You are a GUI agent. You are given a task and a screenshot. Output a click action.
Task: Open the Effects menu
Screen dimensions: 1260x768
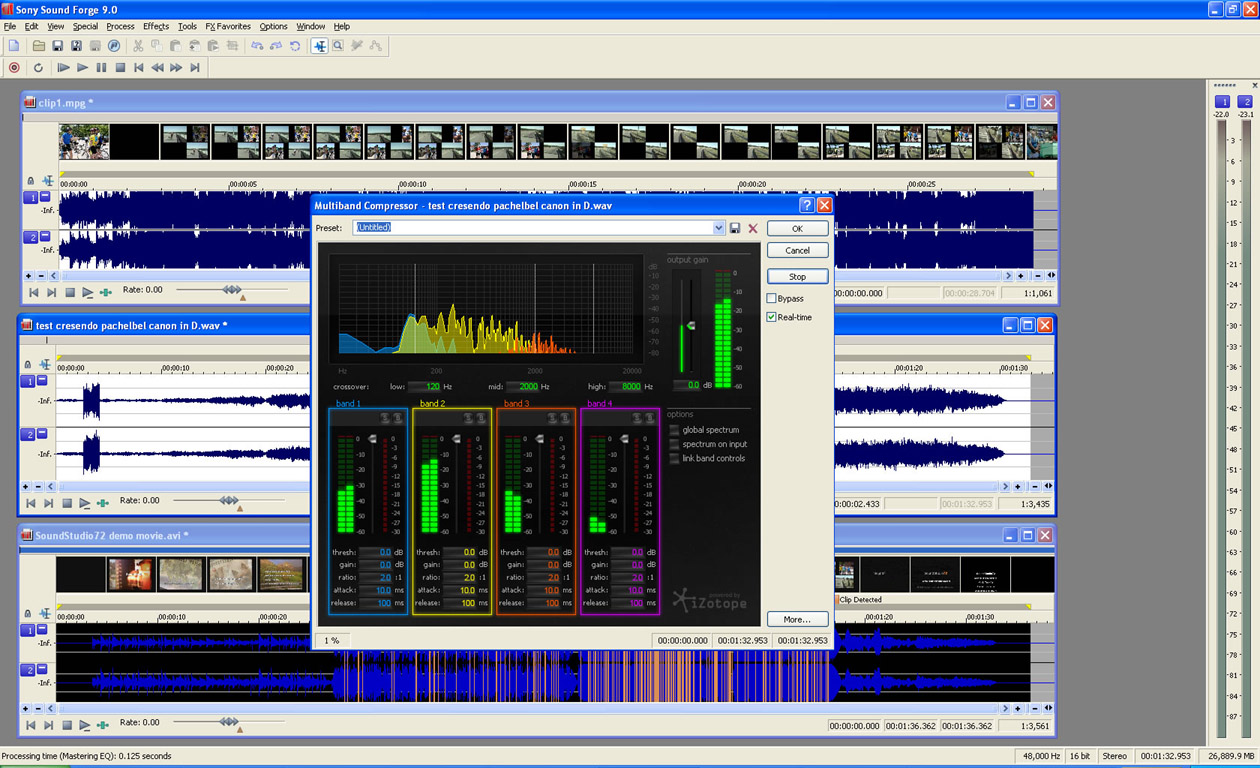click(156, 26)
